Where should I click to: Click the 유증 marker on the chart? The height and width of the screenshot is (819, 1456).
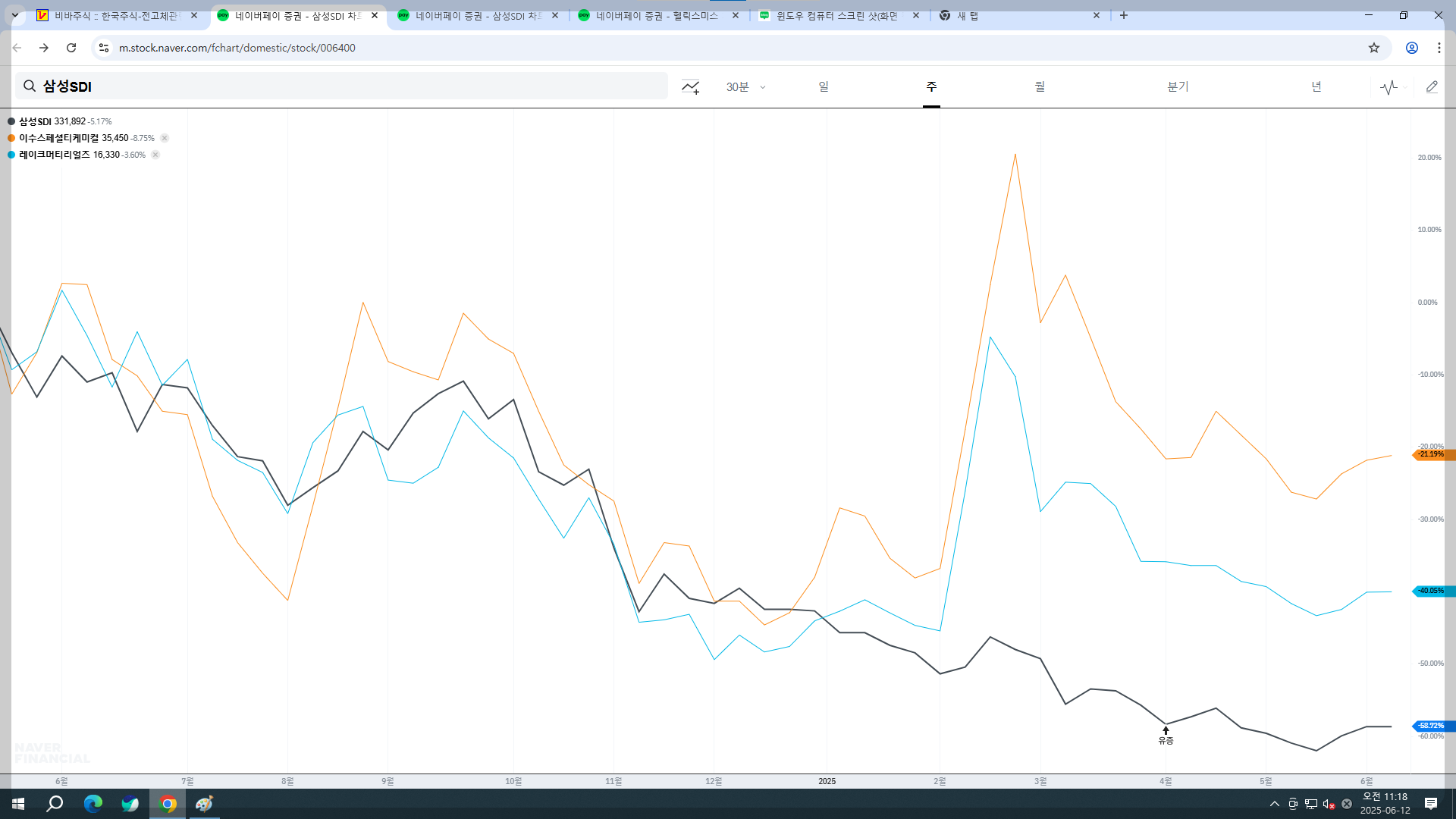point(1166,736)
